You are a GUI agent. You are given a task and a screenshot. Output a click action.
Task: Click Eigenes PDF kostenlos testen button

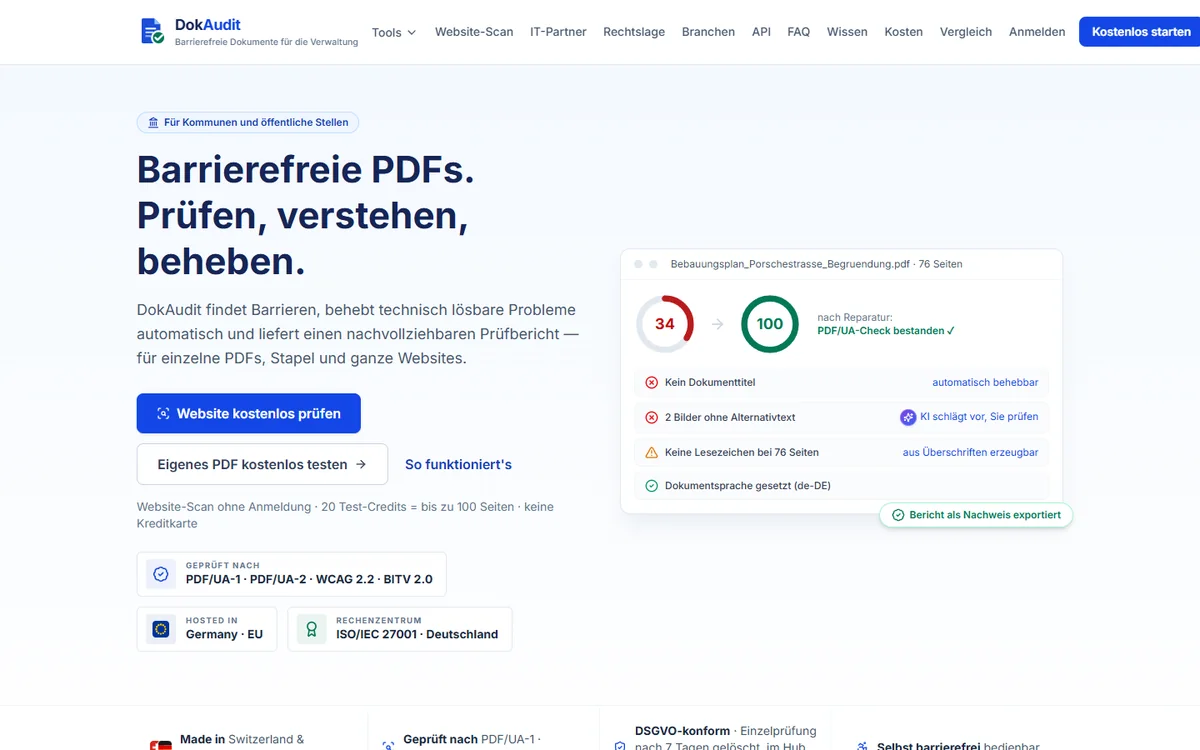[262, 464]
